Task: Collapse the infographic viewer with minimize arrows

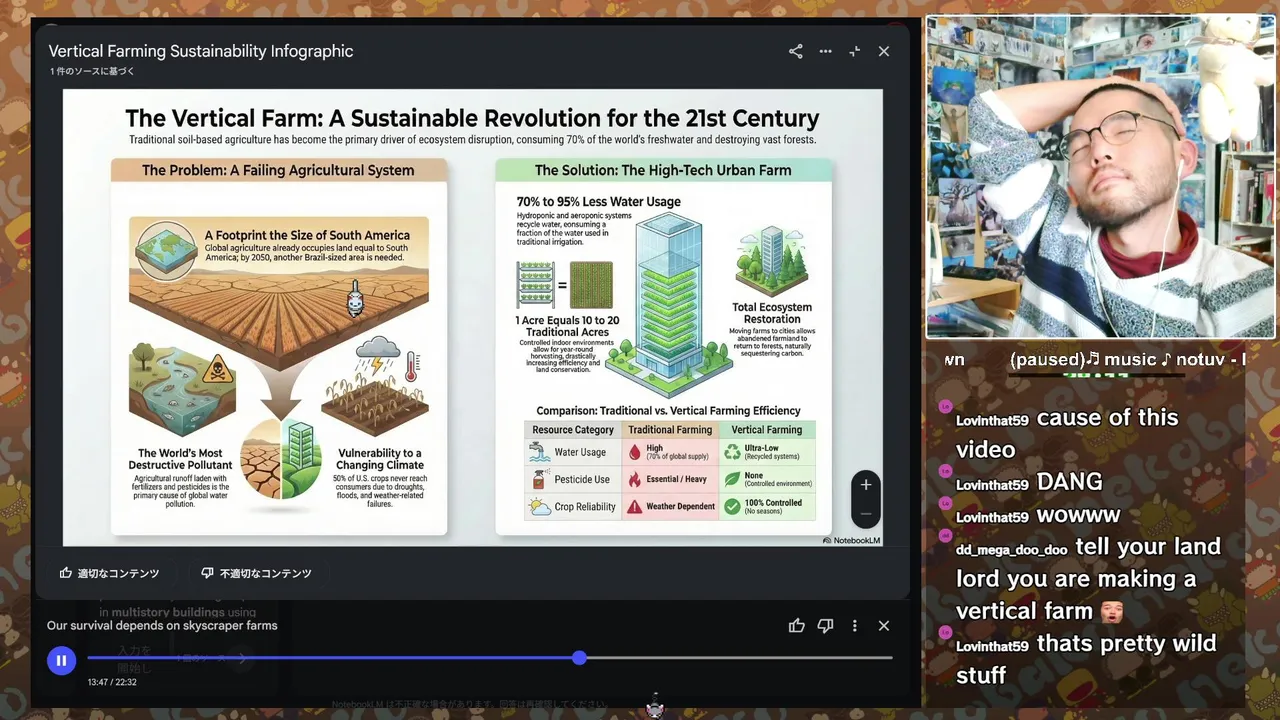Action: 855,51
